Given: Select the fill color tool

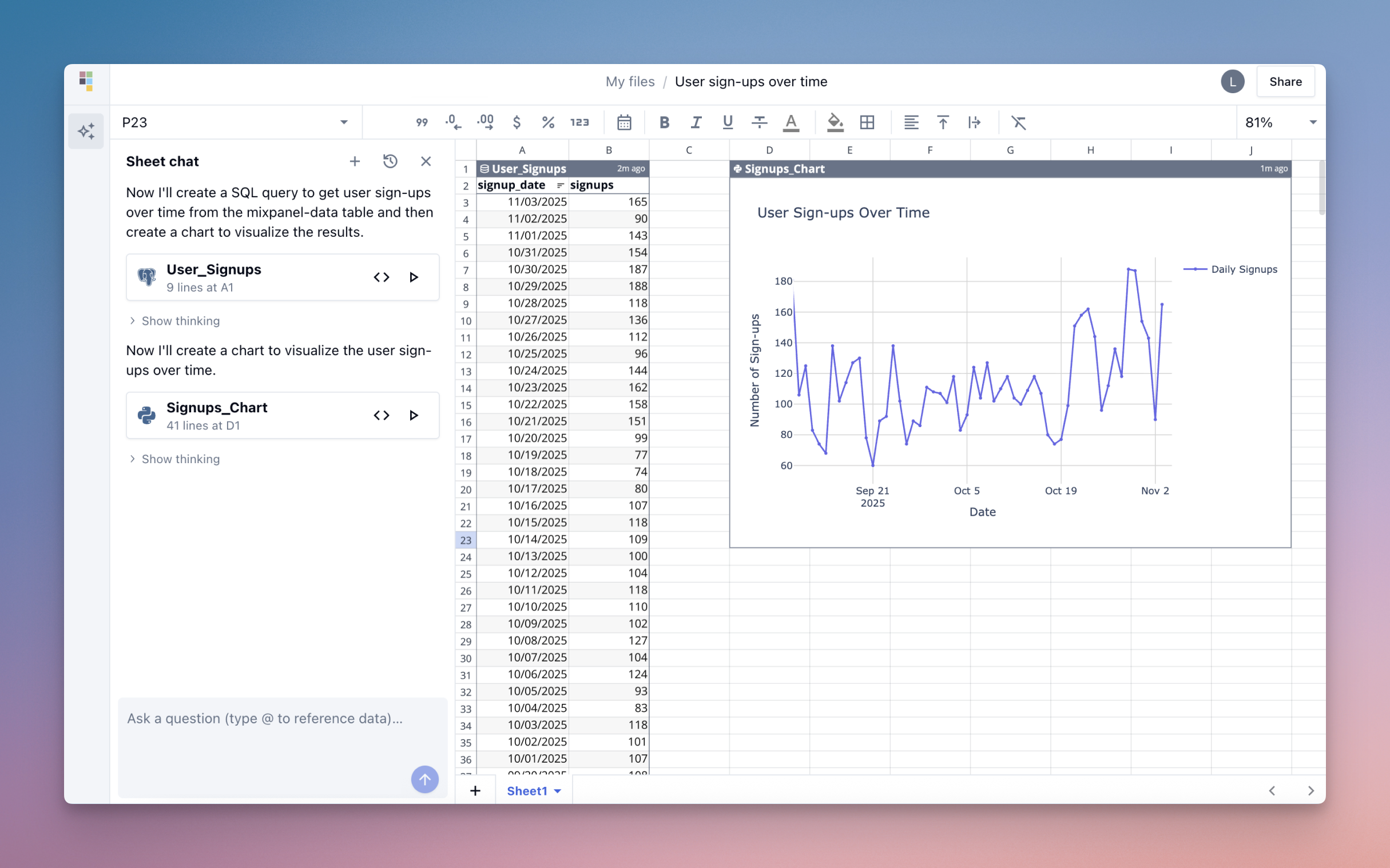Looking at the screenshot, I should tap(835, 122).
